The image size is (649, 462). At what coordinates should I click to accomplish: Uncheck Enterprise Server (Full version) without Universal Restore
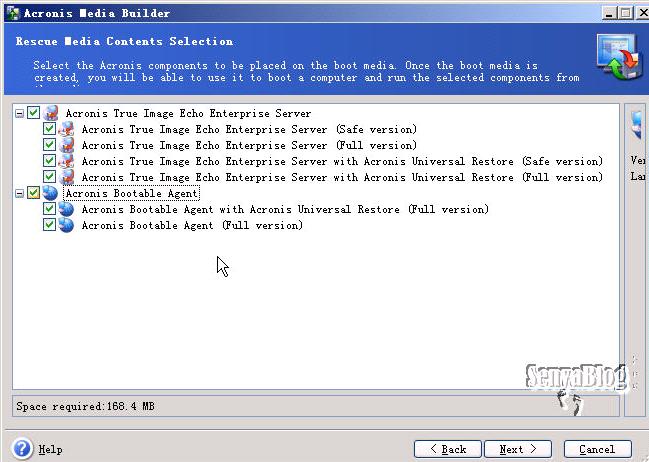point(49,145)
